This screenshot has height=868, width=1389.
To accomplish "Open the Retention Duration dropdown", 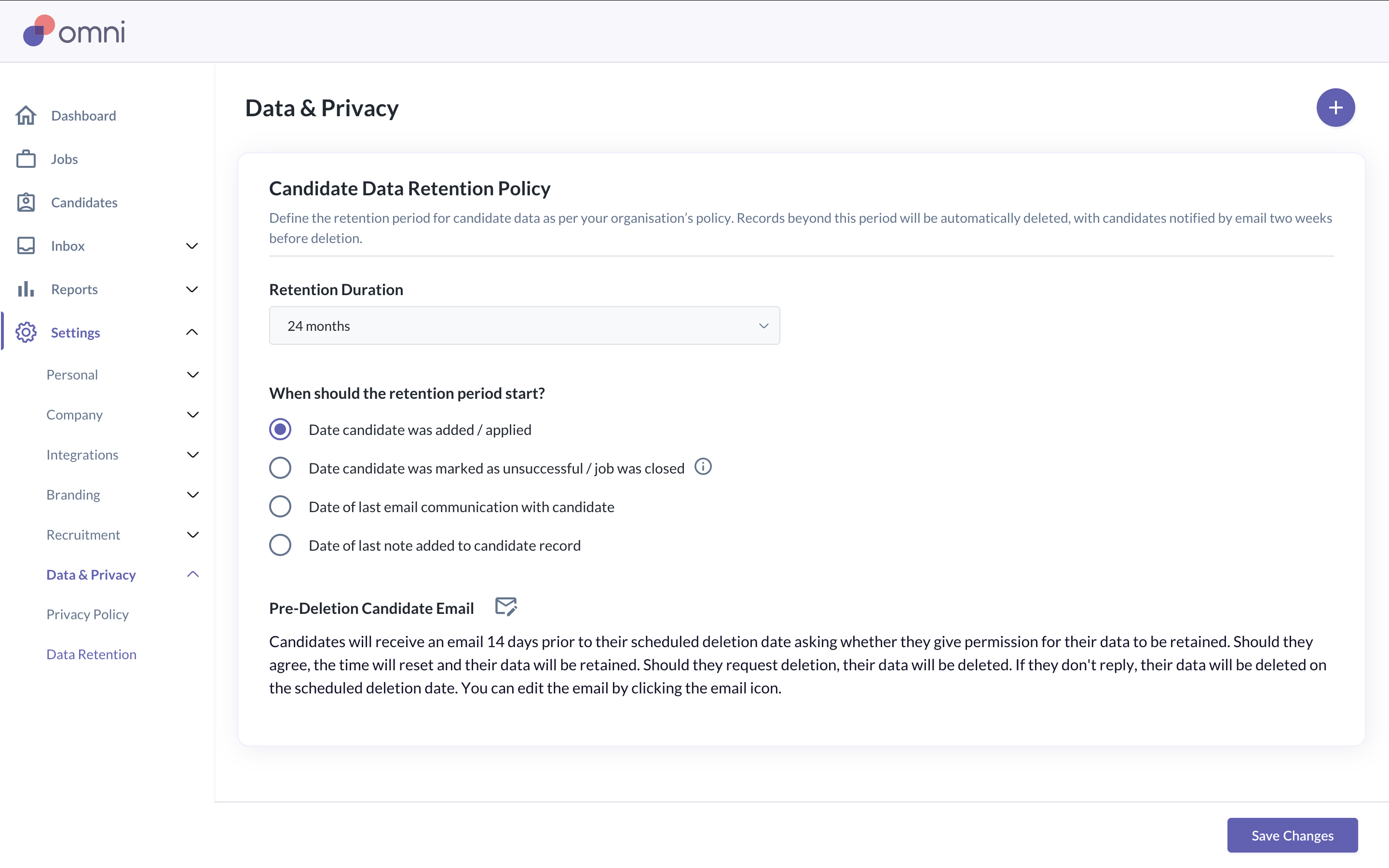I will tap(524, 325).
